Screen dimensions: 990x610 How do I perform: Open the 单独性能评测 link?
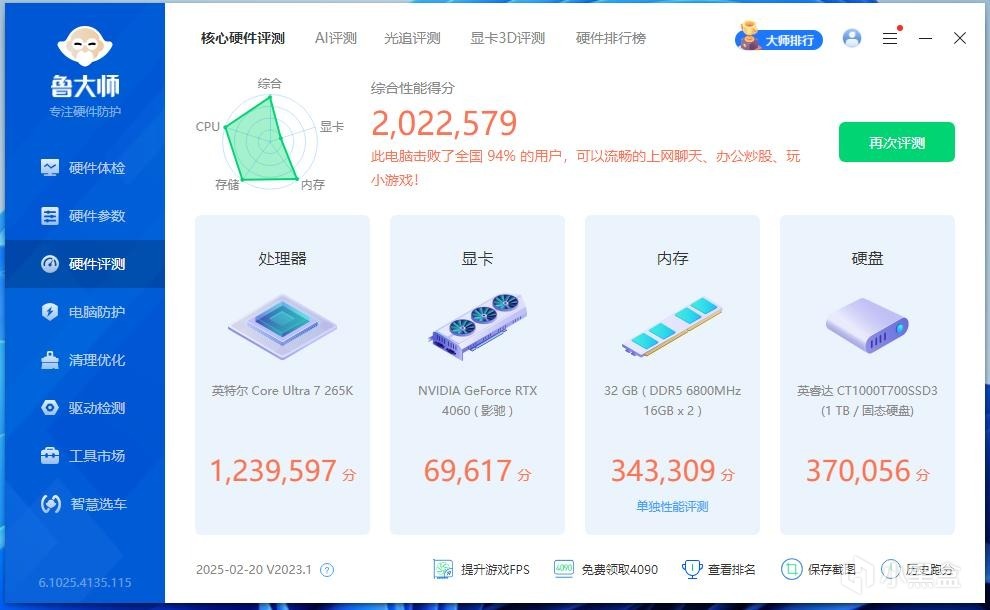(672, 506)
